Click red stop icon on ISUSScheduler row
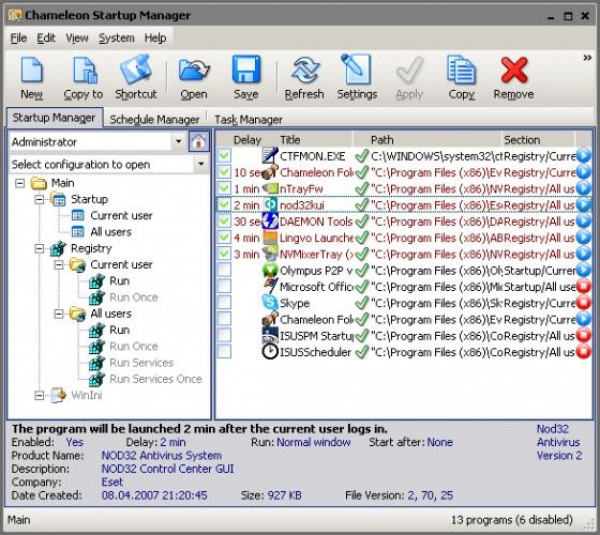 pyautogui.click(x=583, y=352)
